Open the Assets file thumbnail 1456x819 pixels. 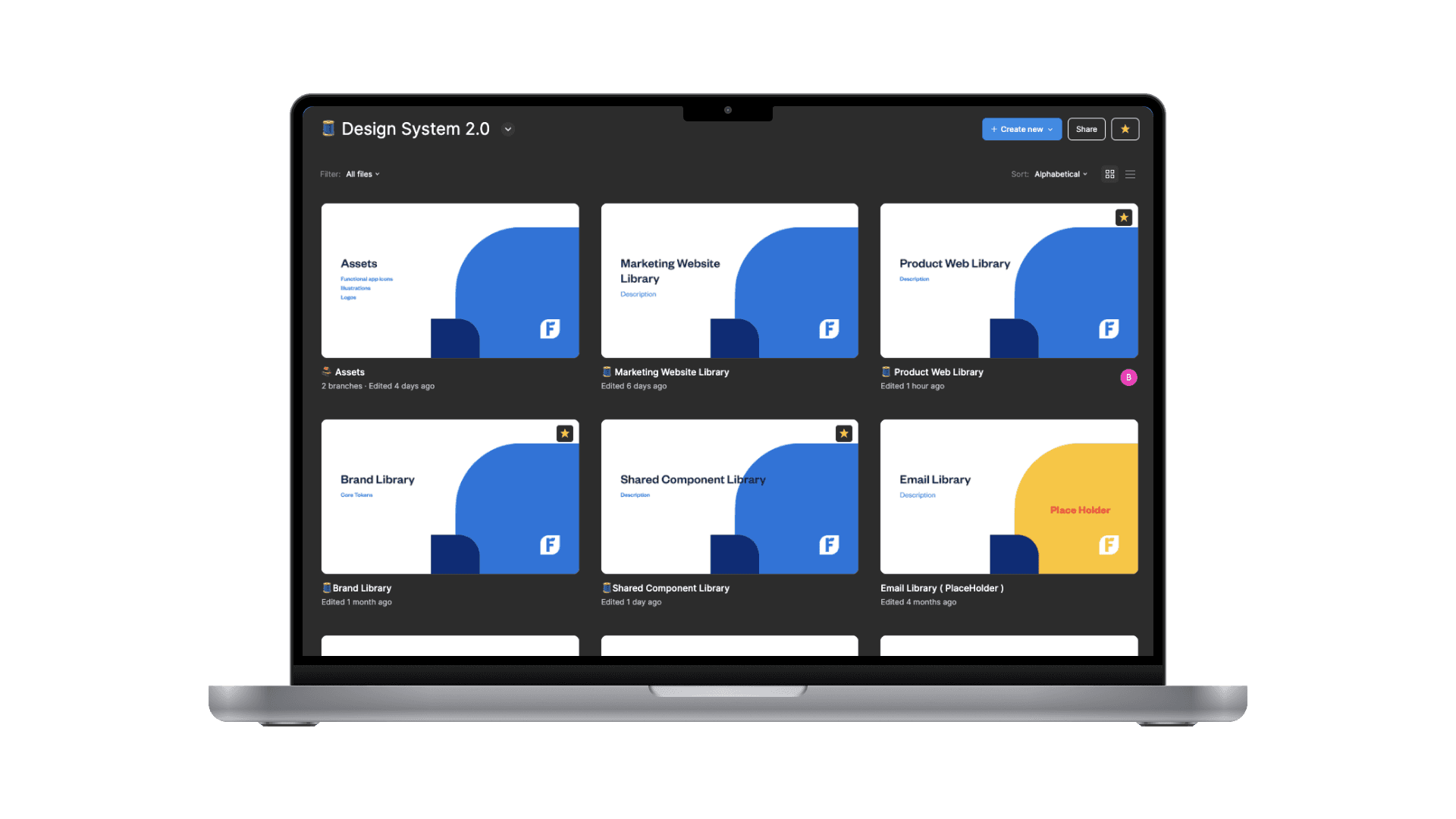pos(450,281)
